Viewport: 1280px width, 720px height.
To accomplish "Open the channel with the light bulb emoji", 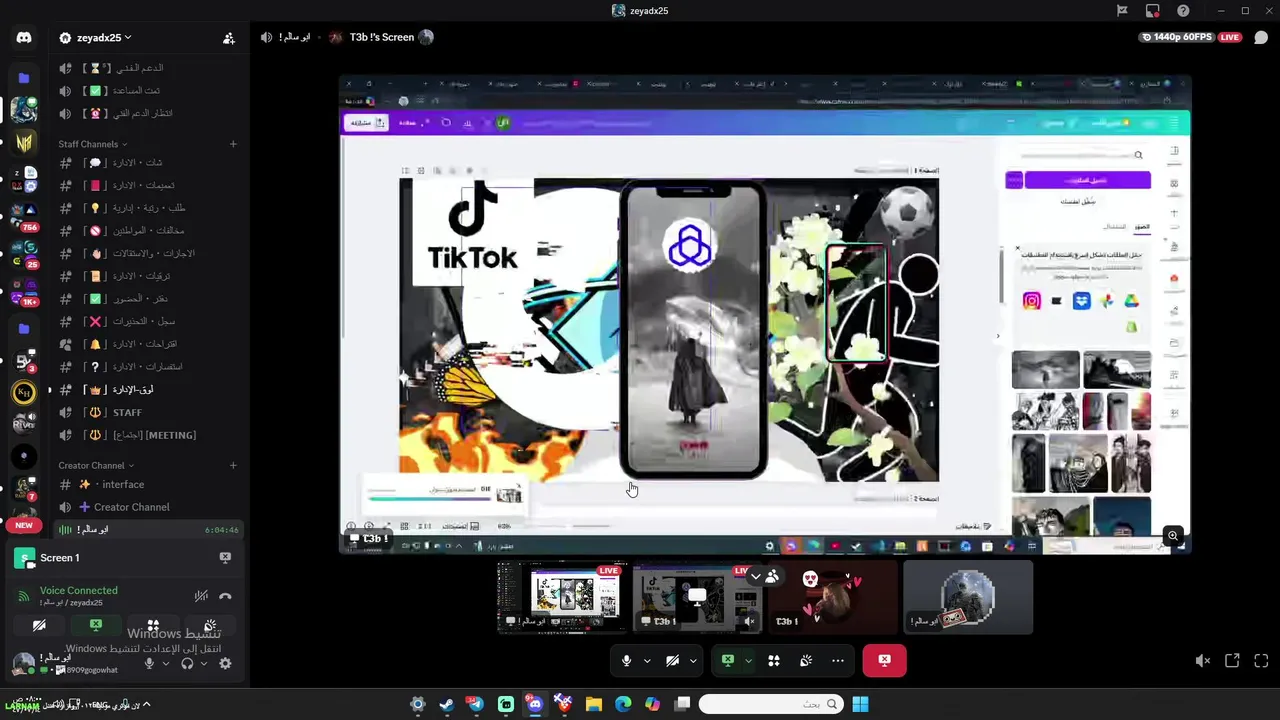I will point(148,208).
